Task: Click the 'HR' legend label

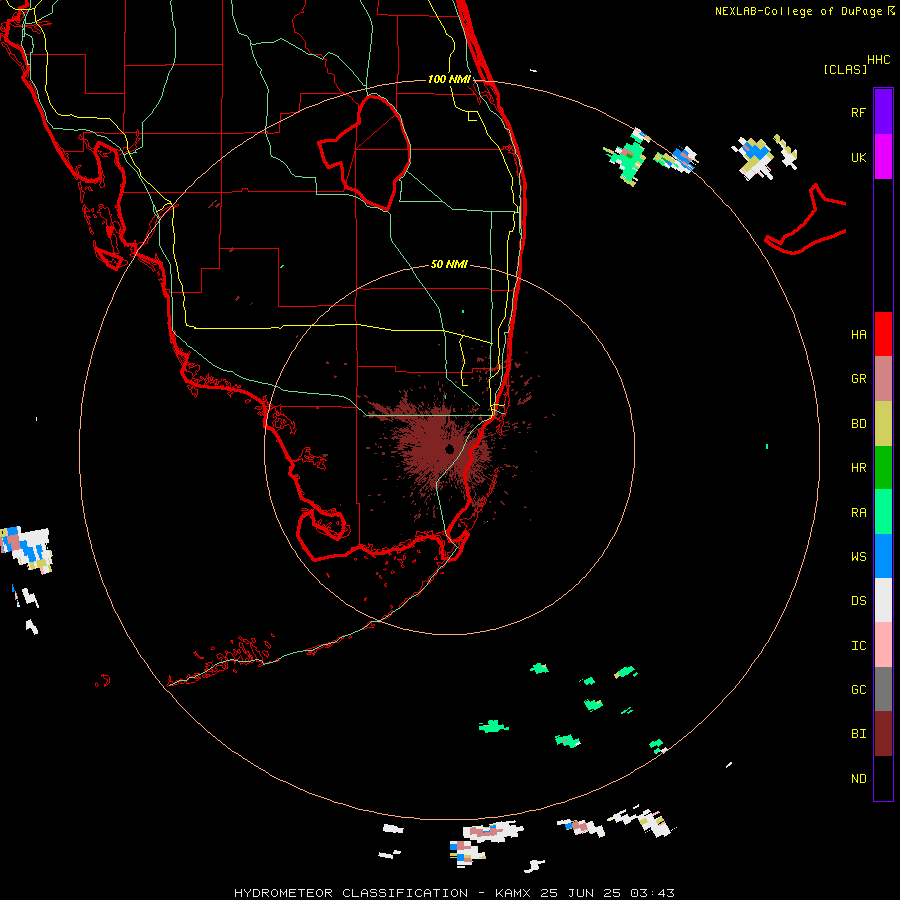Action: [859, 468]
